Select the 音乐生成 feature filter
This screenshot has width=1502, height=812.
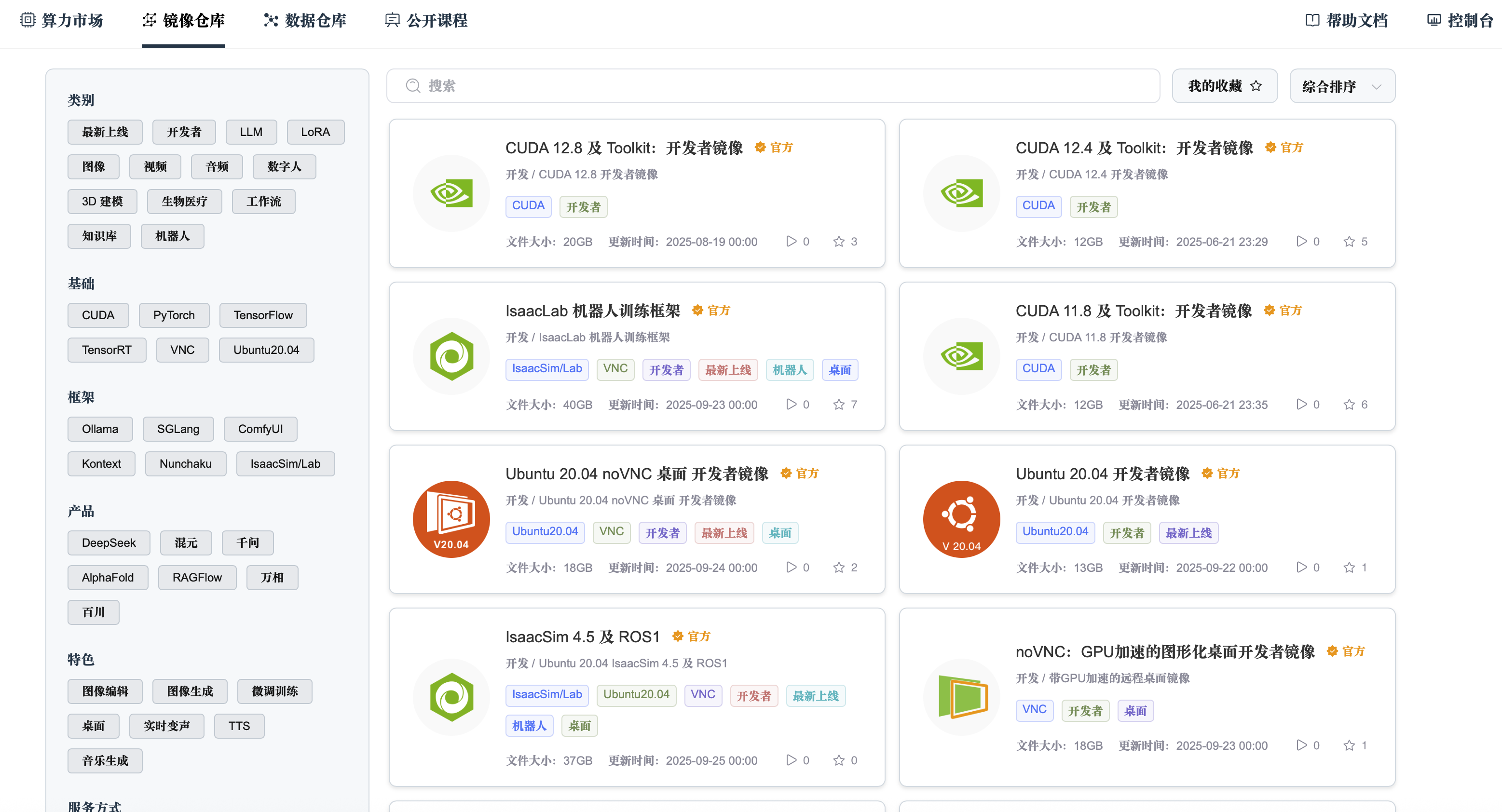(x=105, y=761)
